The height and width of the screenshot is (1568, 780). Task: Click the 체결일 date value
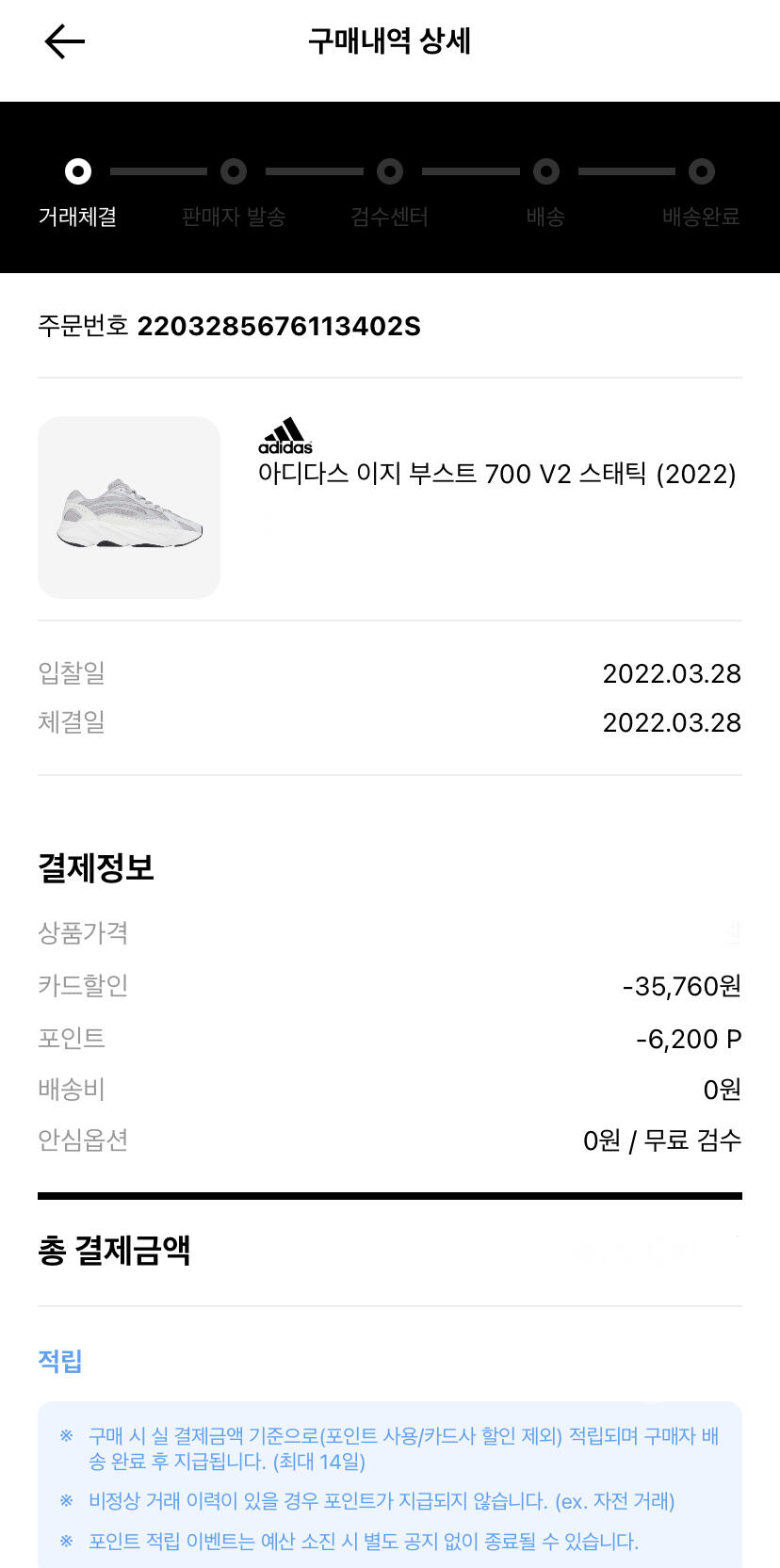(x=672, y=722)
